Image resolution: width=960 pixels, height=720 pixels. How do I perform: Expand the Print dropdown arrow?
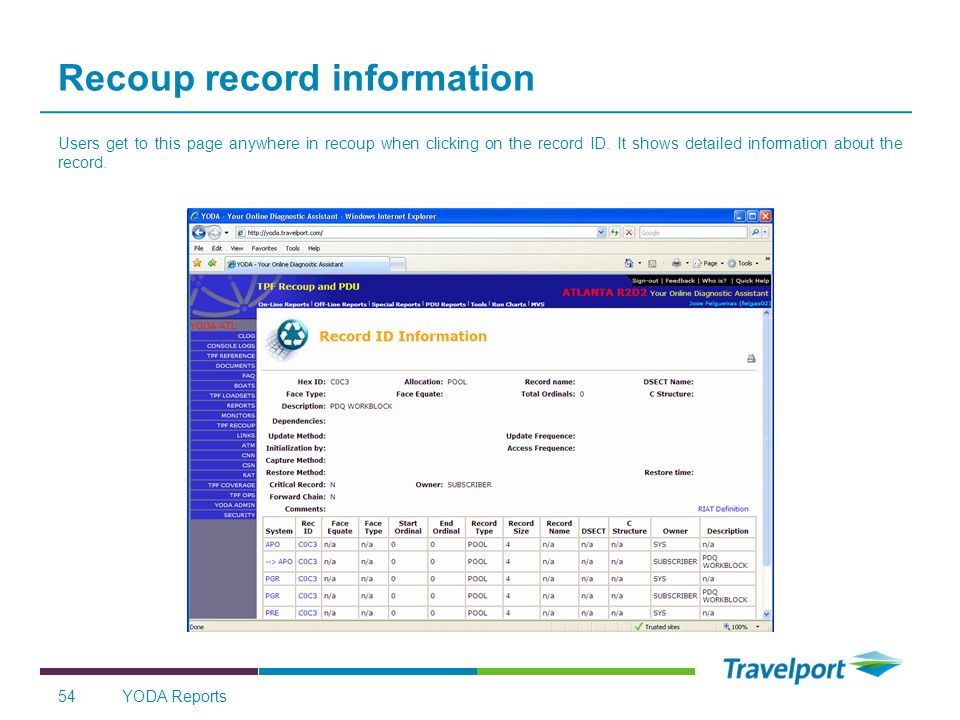[687, 263]
